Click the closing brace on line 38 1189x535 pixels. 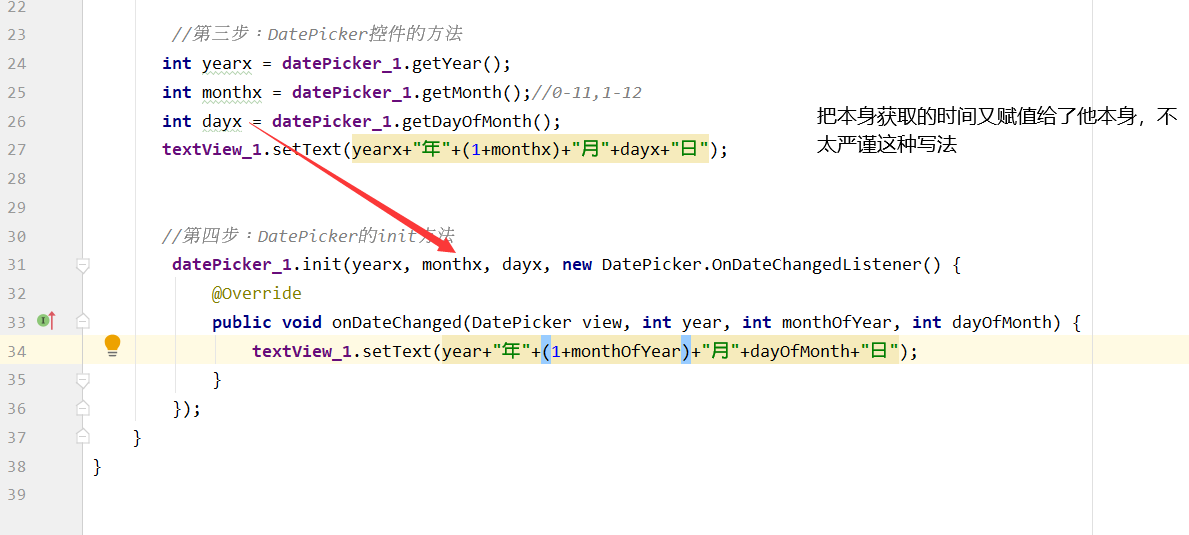click(x=97, y=466)
